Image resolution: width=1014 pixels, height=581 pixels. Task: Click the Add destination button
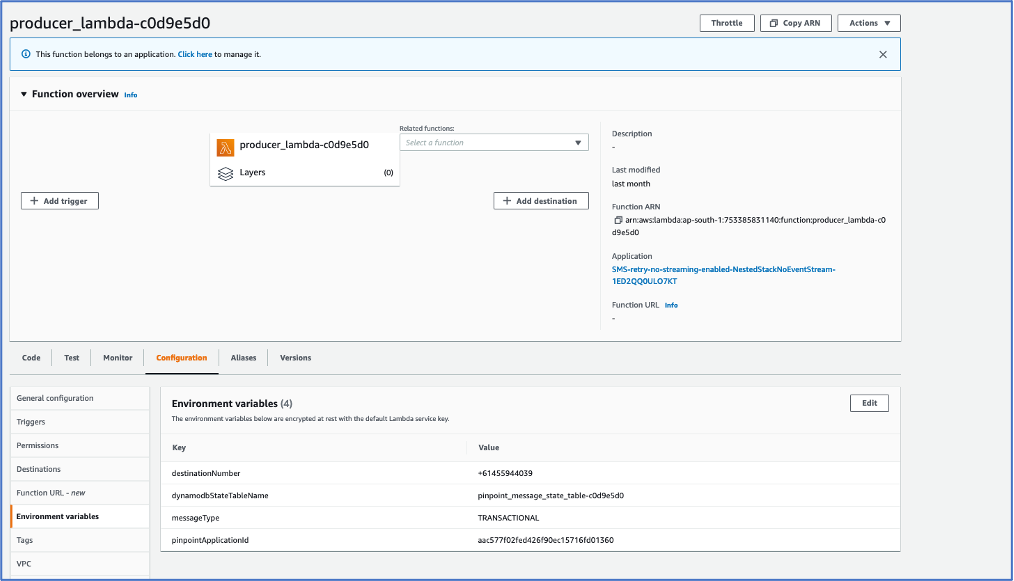(541, 201)
